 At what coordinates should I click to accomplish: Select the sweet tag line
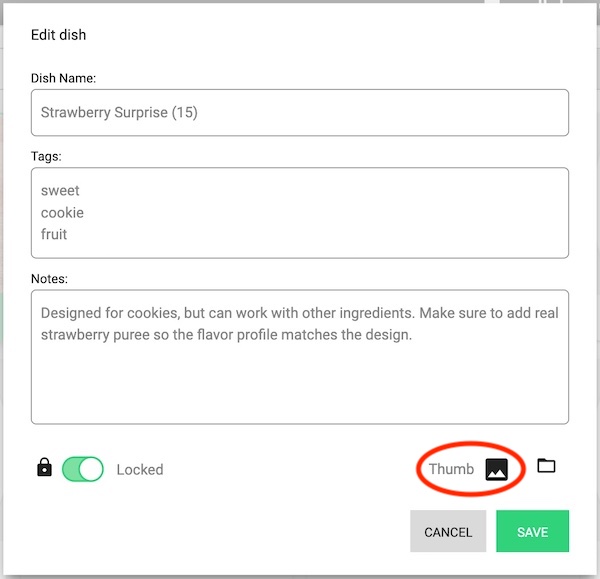(60, 191)
